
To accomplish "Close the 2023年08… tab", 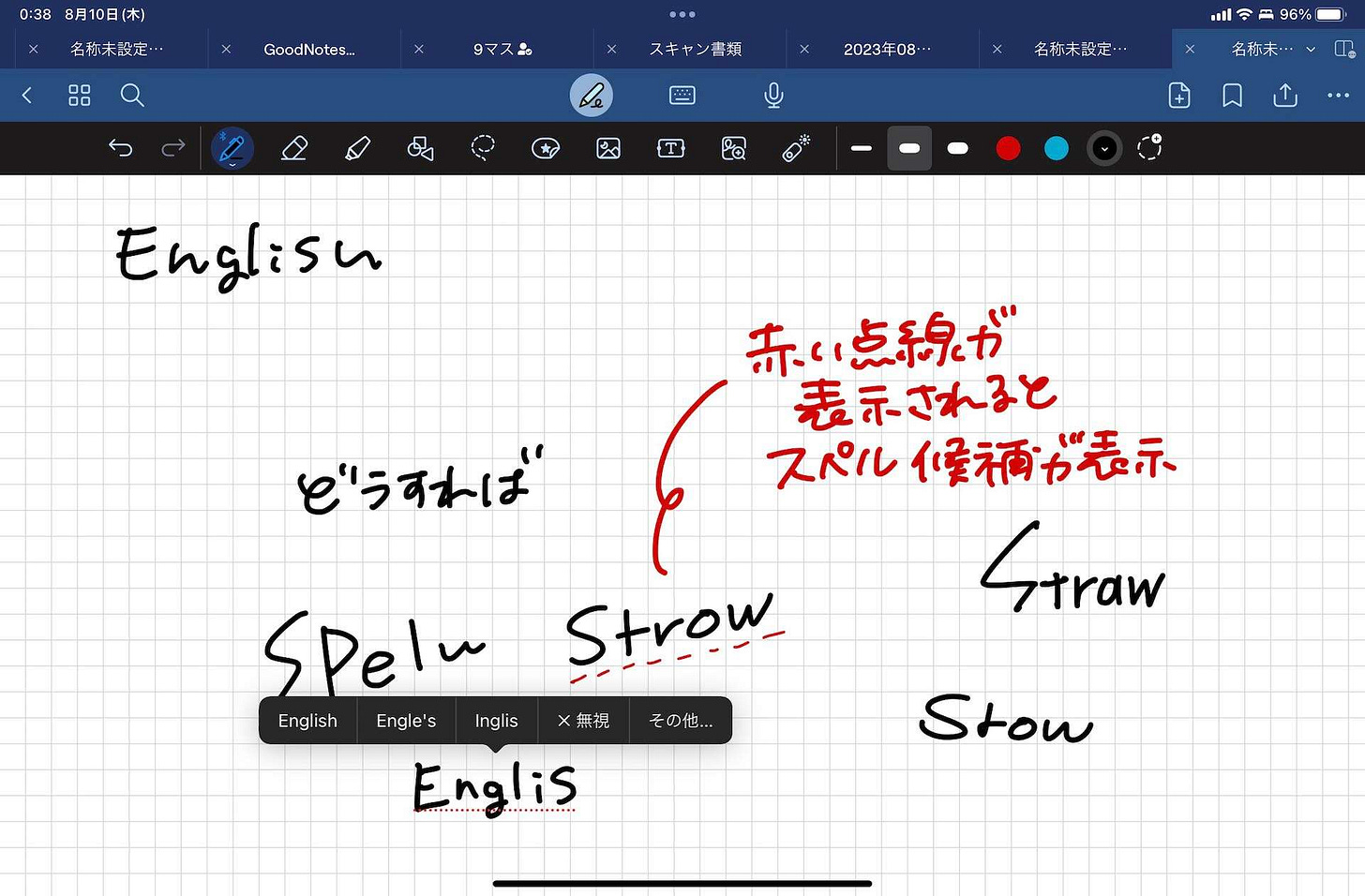I will coord(804,49).
